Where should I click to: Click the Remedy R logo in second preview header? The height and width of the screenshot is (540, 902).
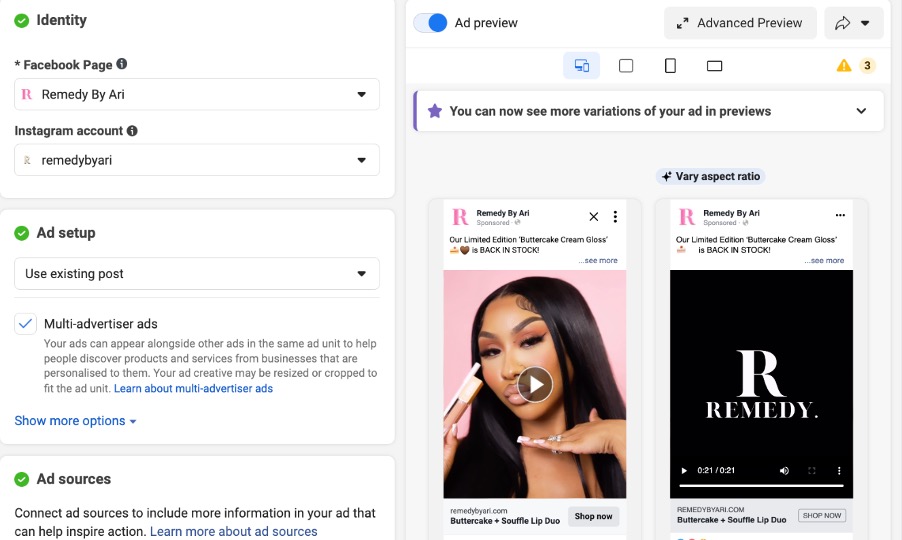click(687, 217)
